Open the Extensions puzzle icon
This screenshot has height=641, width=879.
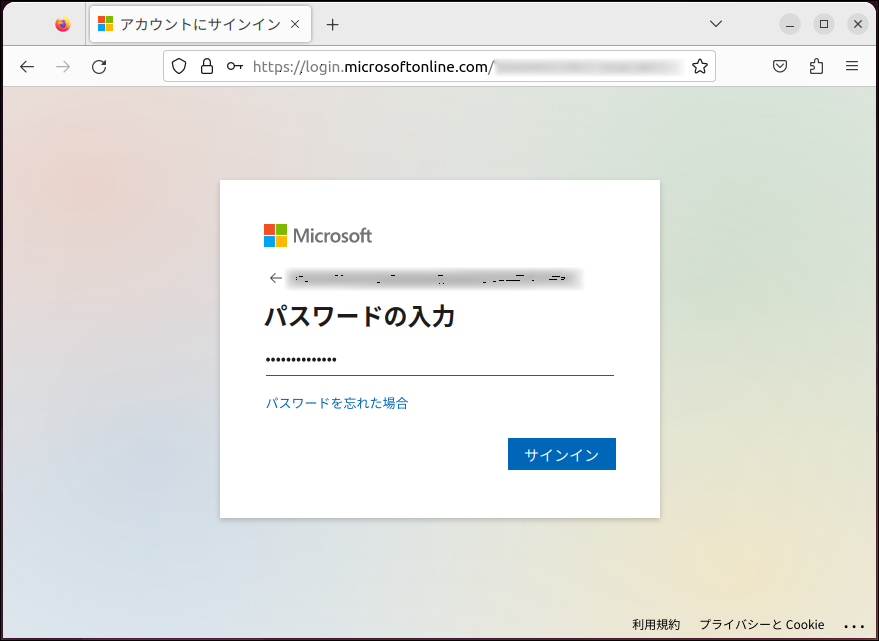[x=816, y=67]
